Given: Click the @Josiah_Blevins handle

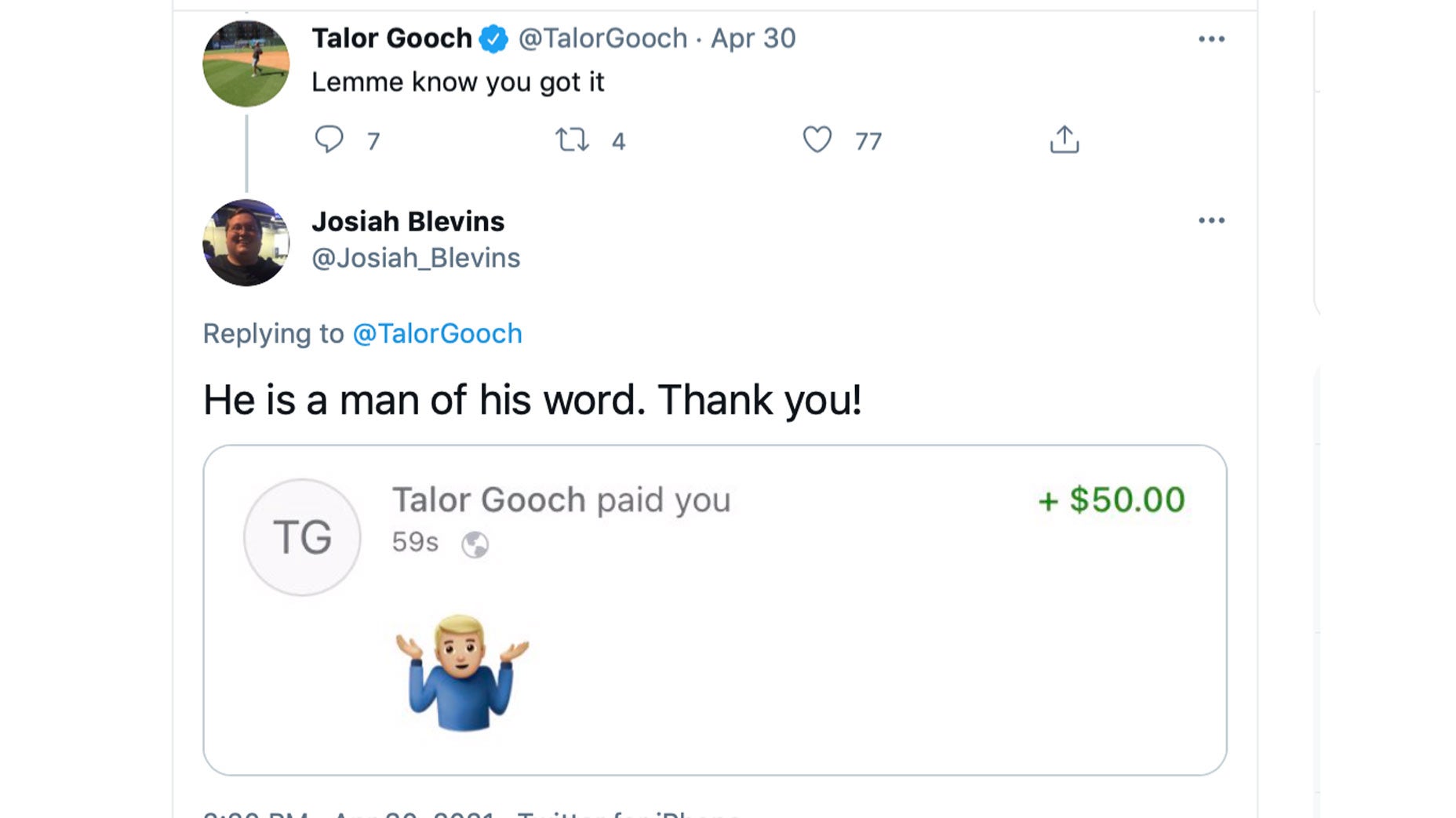Looking at the screenshot, I should [416, 258].
